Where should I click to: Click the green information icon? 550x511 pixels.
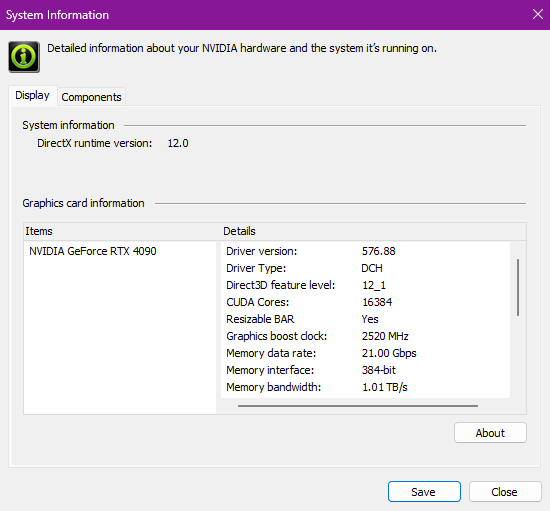(x=24, y=57)
